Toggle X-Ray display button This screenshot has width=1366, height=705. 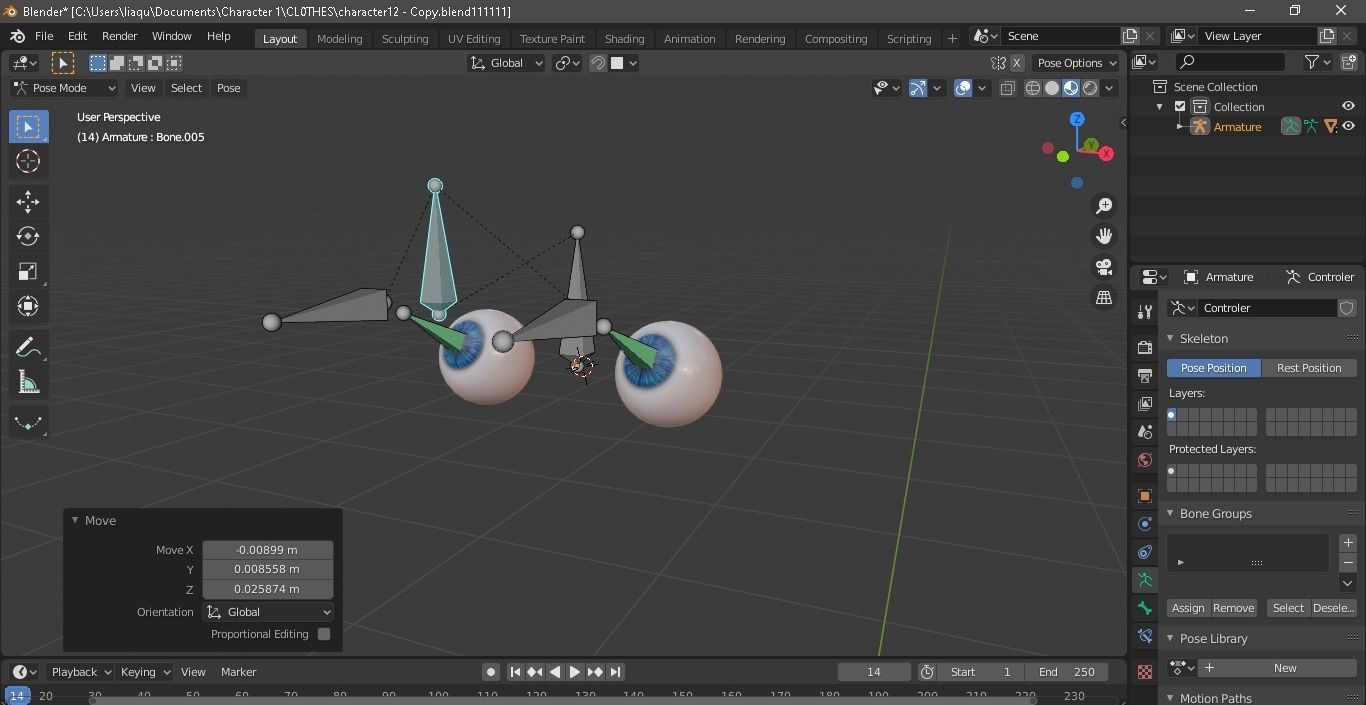[x=1007, y=88]
